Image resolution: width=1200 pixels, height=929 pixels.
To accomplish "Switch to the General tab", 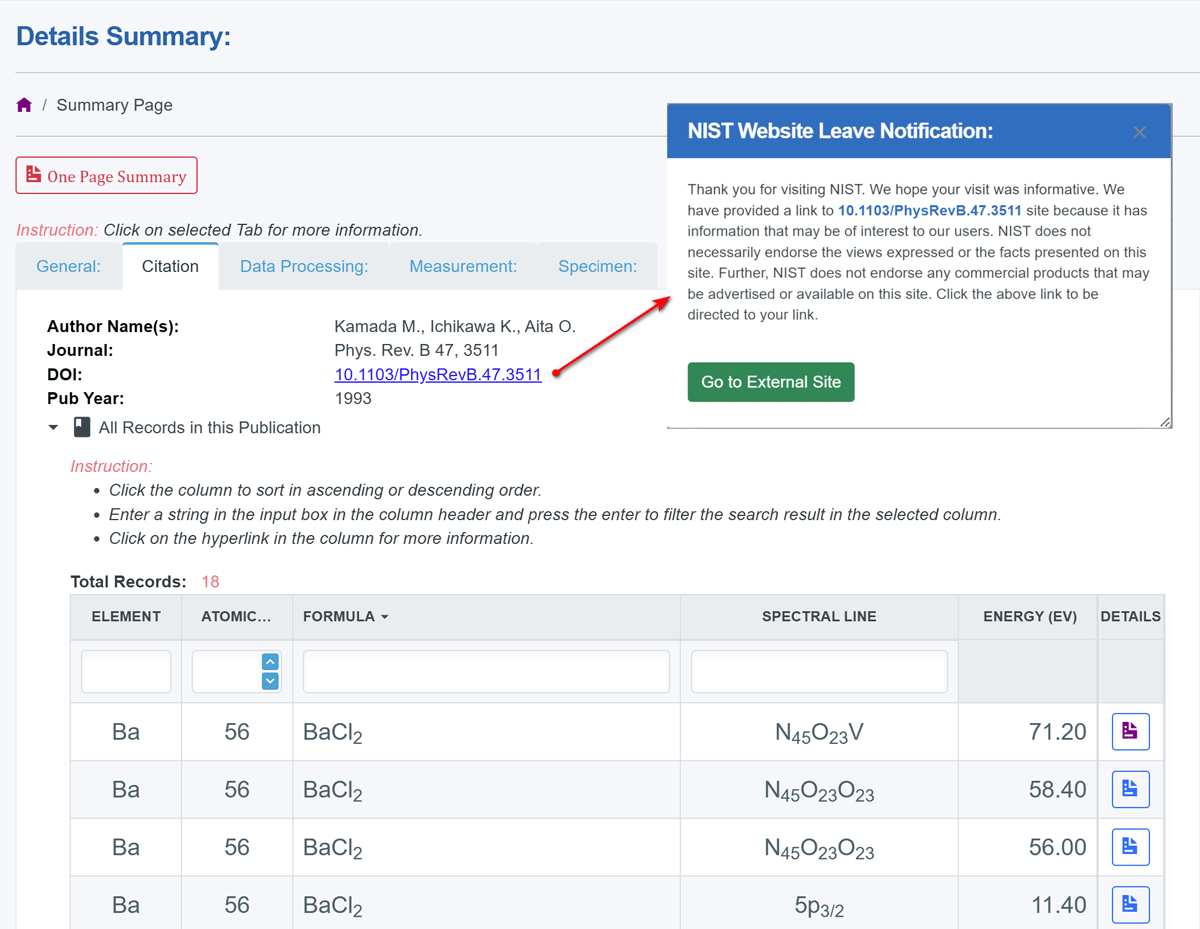I will 69,267.
